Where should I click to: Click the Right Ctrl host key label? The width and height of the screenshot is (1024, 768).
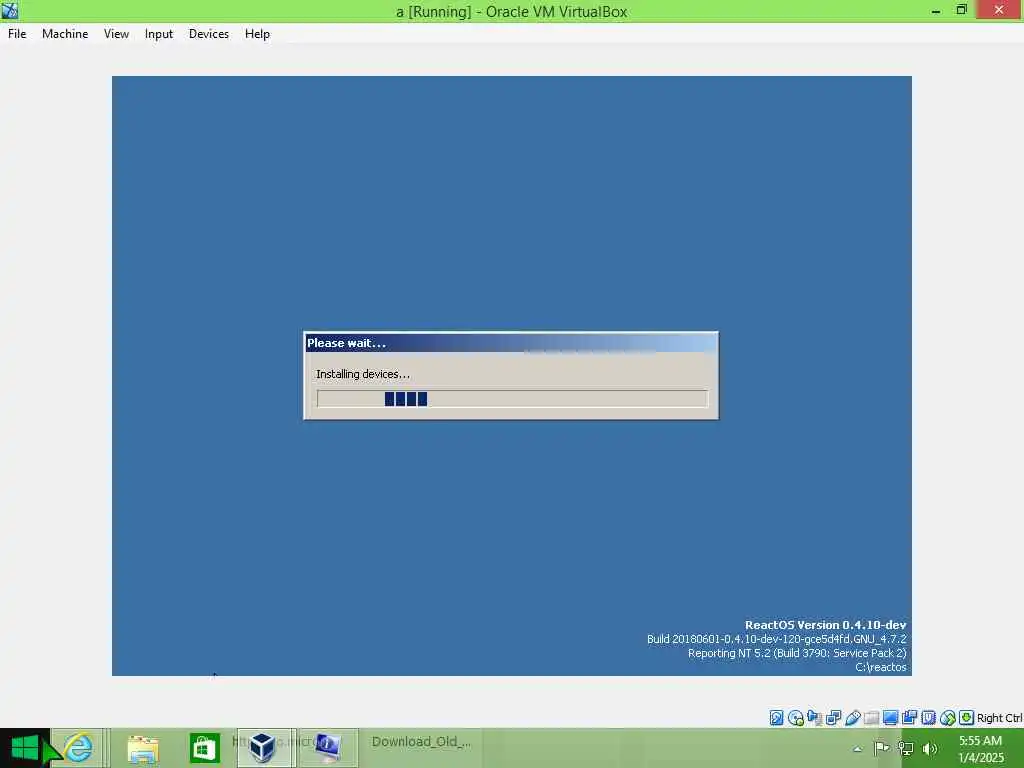point(999,718)
